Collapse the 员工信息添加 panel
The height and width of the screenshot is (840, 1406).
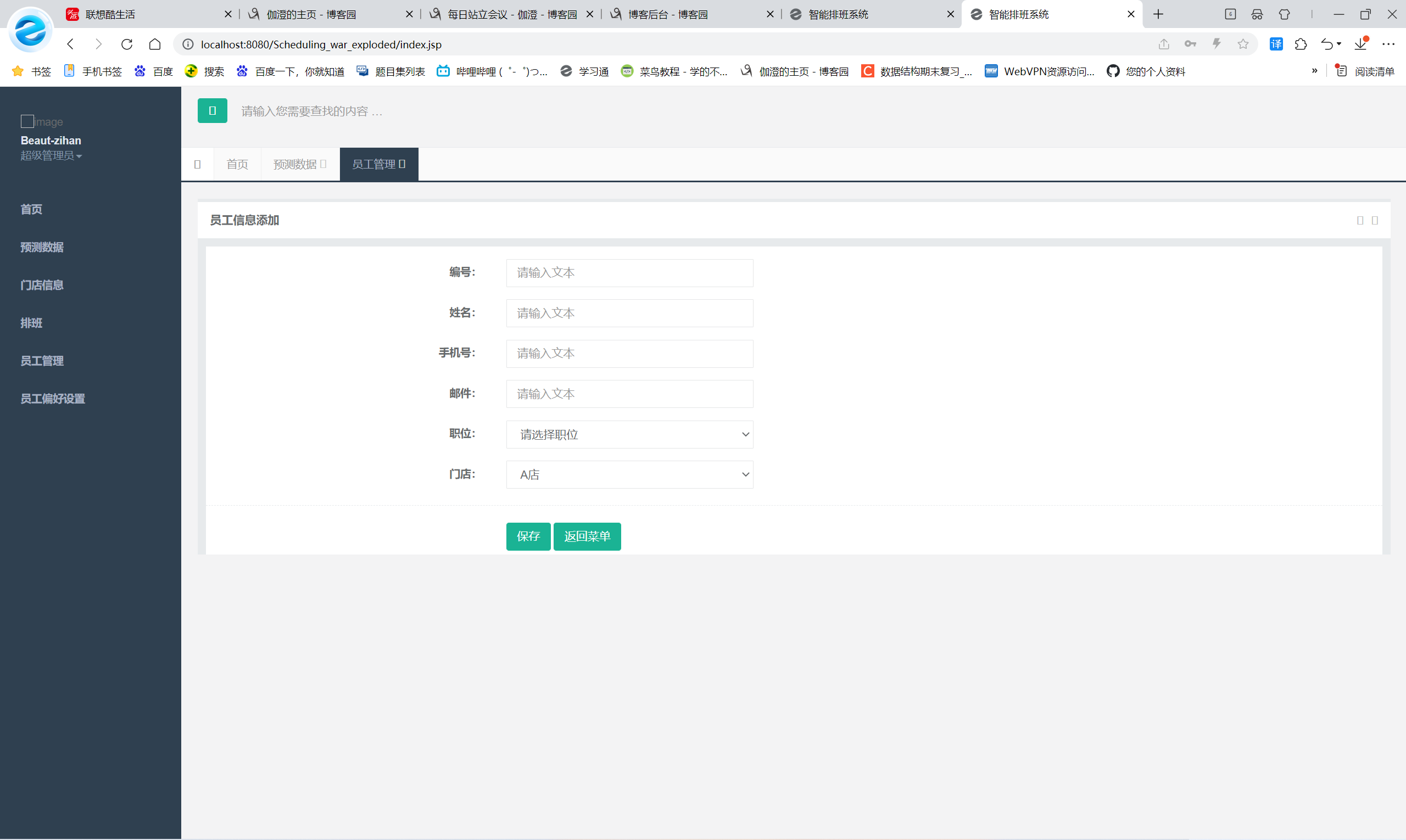pyautogui.click(x=1359, y=221)
